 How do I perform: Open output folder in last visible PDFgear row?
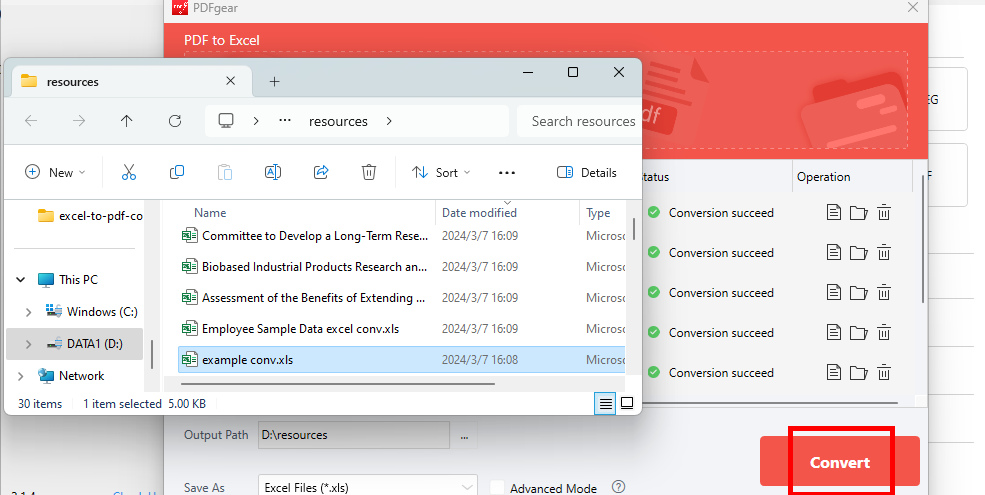859,373
